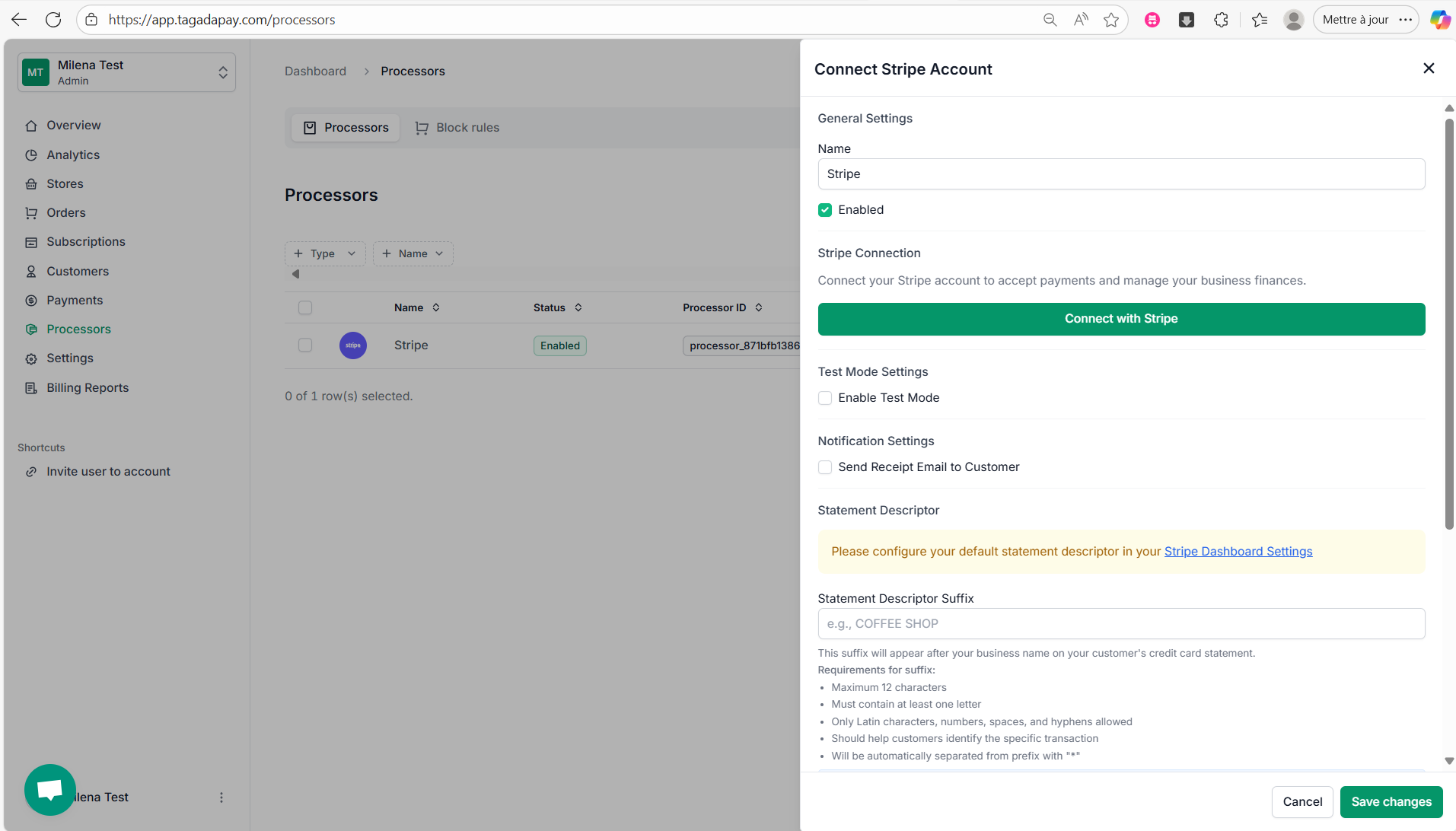Open user menu three-dot icon

coord(221,798)
